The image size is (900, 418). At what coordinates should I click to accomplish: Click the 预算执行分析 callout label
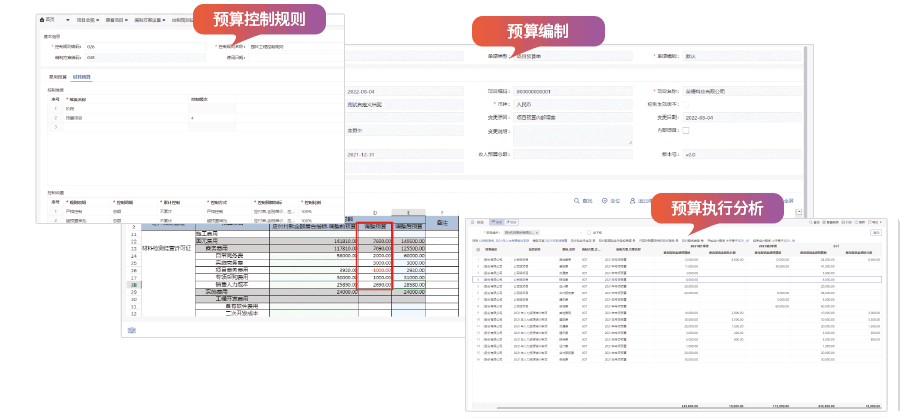tap(716, 209)
